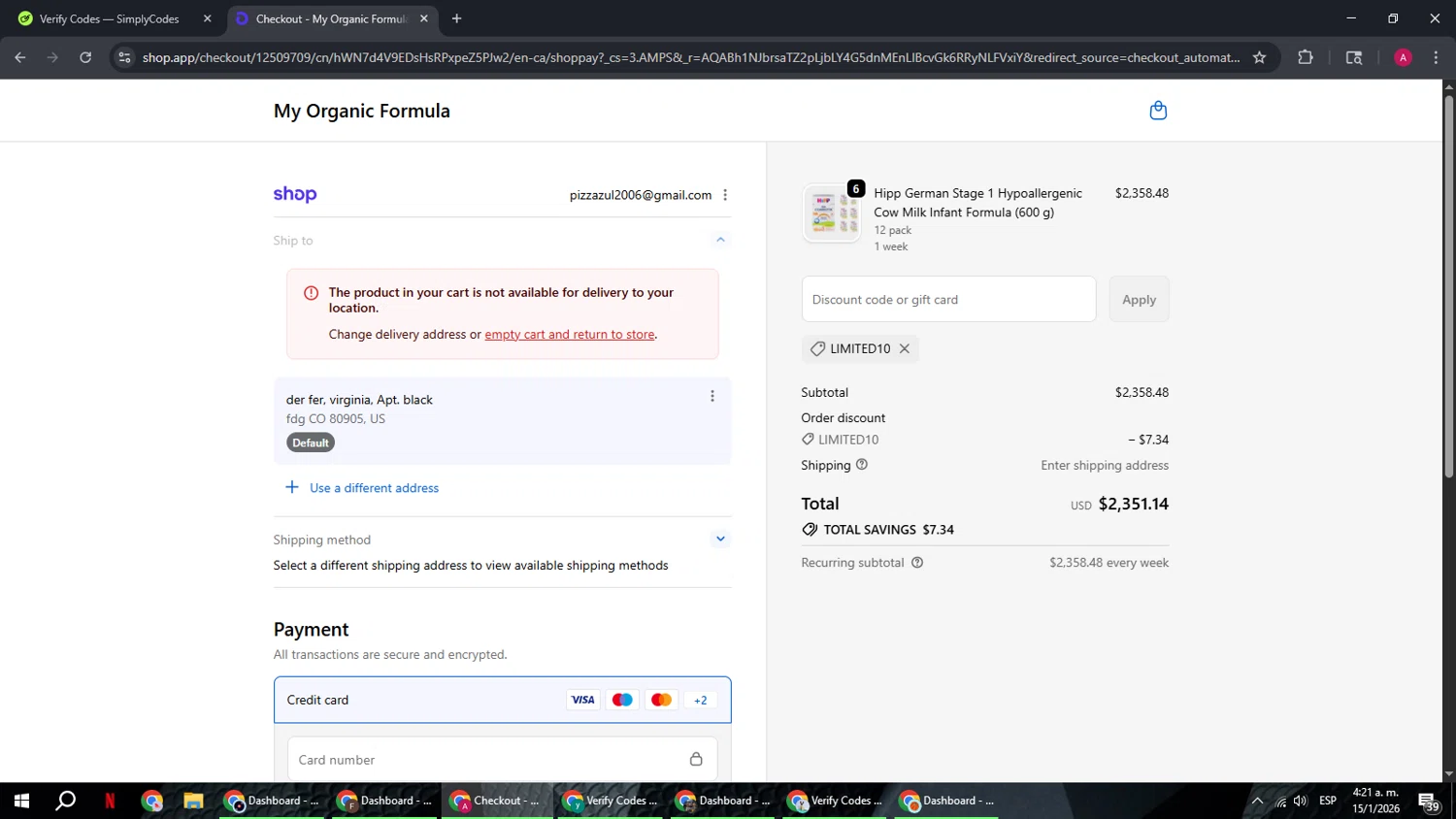This screenshot has width=1456, height=819.
Task: Remove the LIMITED10 discount code
Action: (905, 348)
